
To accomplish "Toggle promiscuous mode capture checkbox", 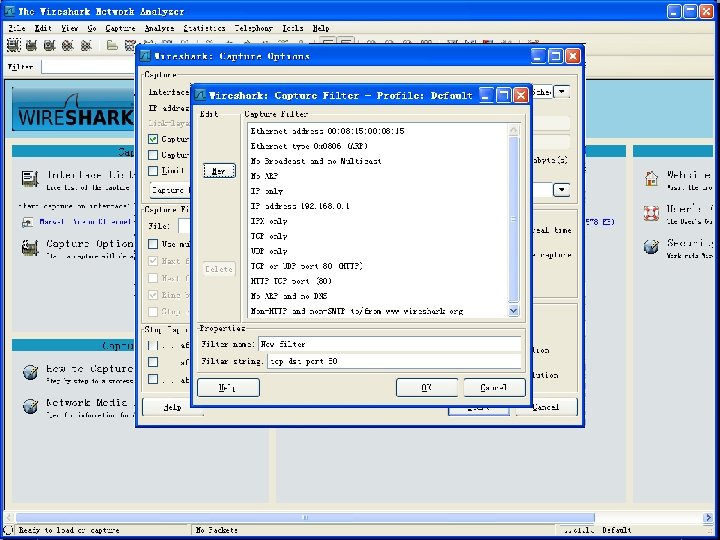I will (x=153, y=139).
